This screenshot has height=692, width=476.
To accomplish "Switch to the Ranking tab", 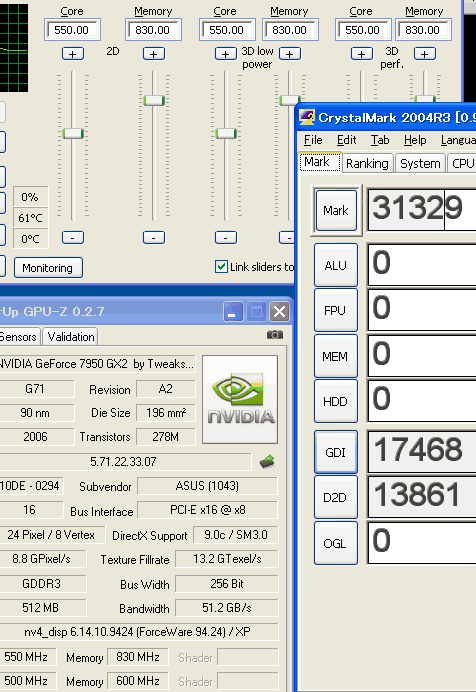I will pos(367,163).
